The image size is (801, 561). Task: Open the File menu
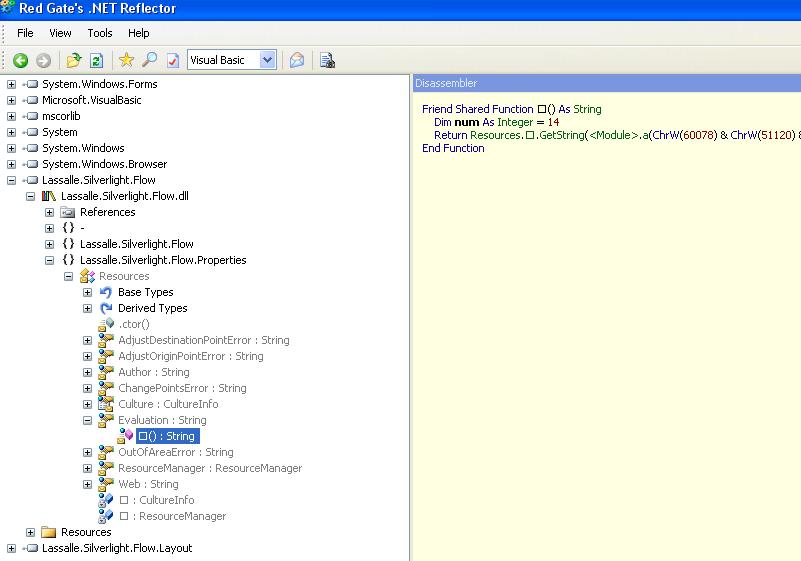(25, 33)
